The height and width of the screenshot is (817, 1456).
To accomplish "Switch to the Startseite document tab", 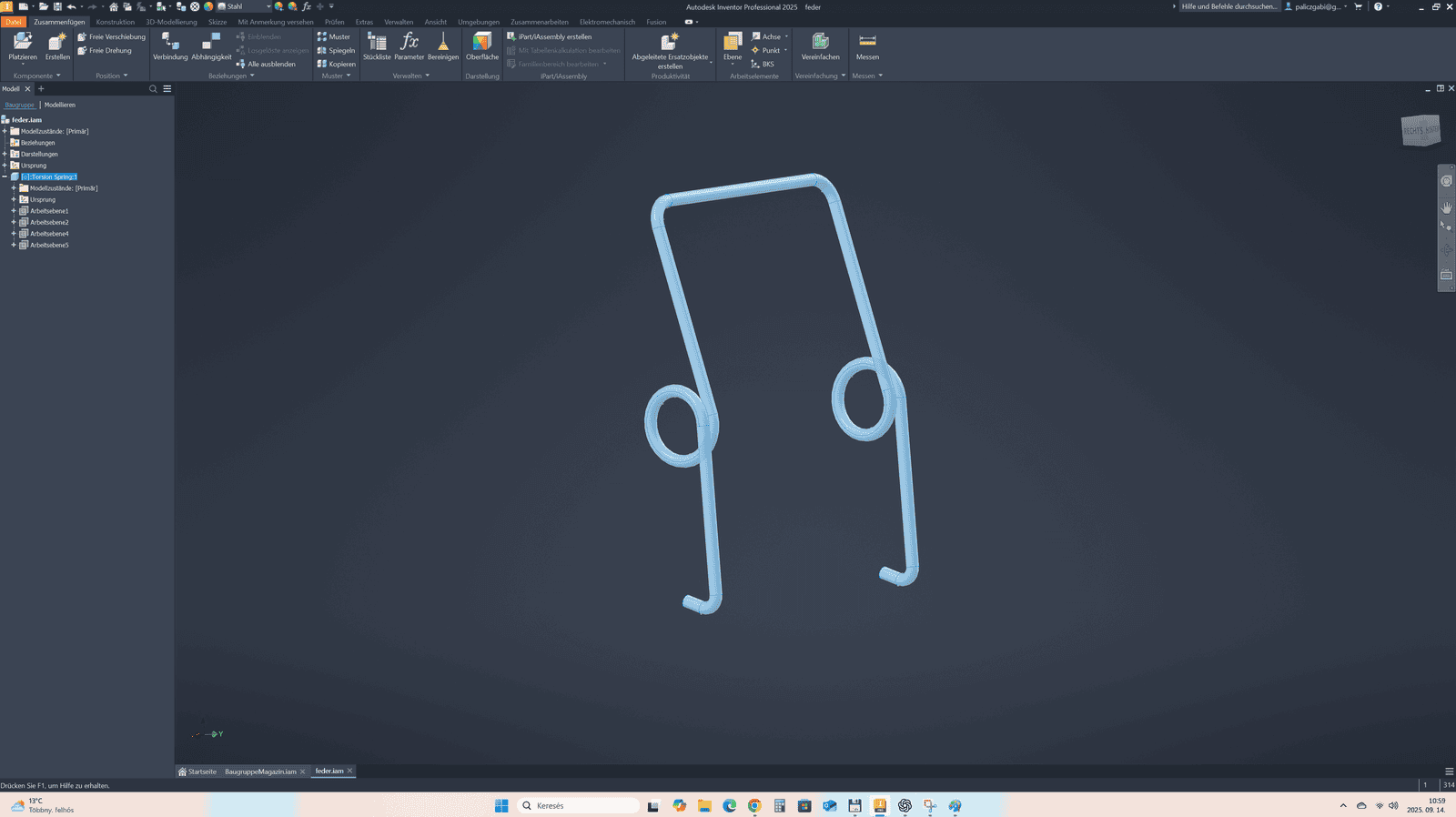I will point(197,772).
